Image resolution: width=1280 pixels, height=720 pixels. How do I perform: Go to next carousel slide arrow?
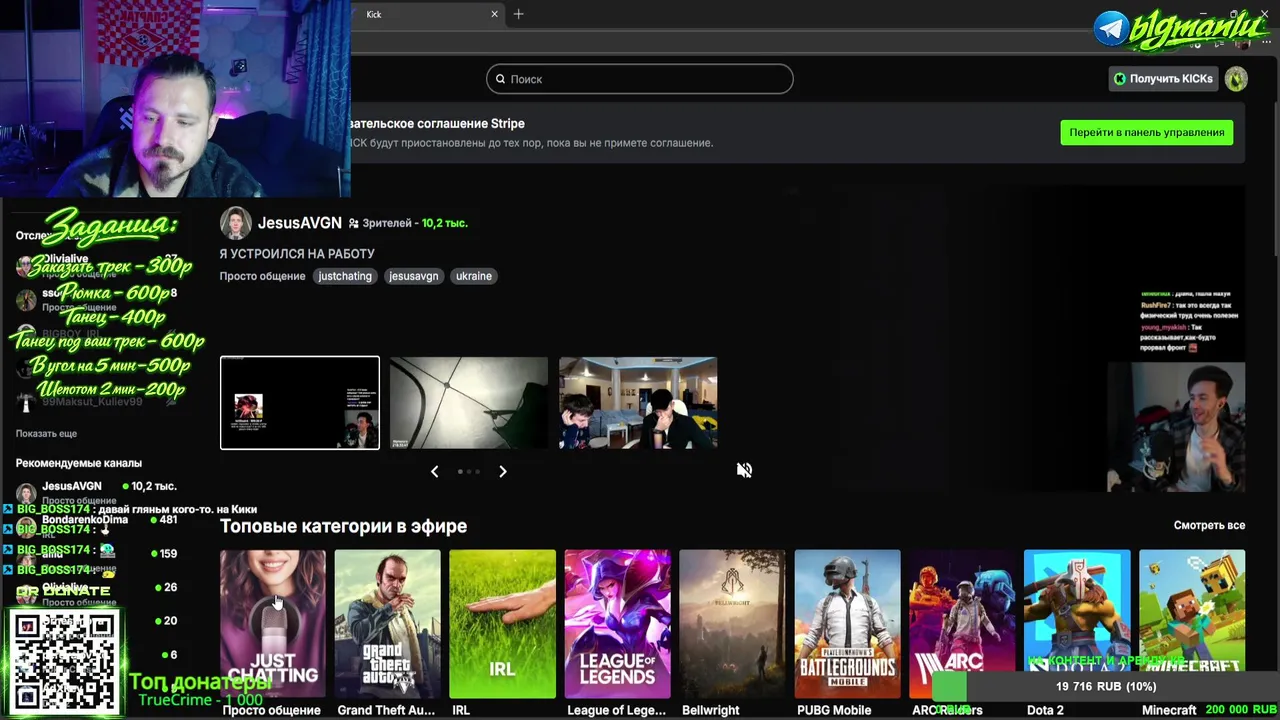point(503,471)
